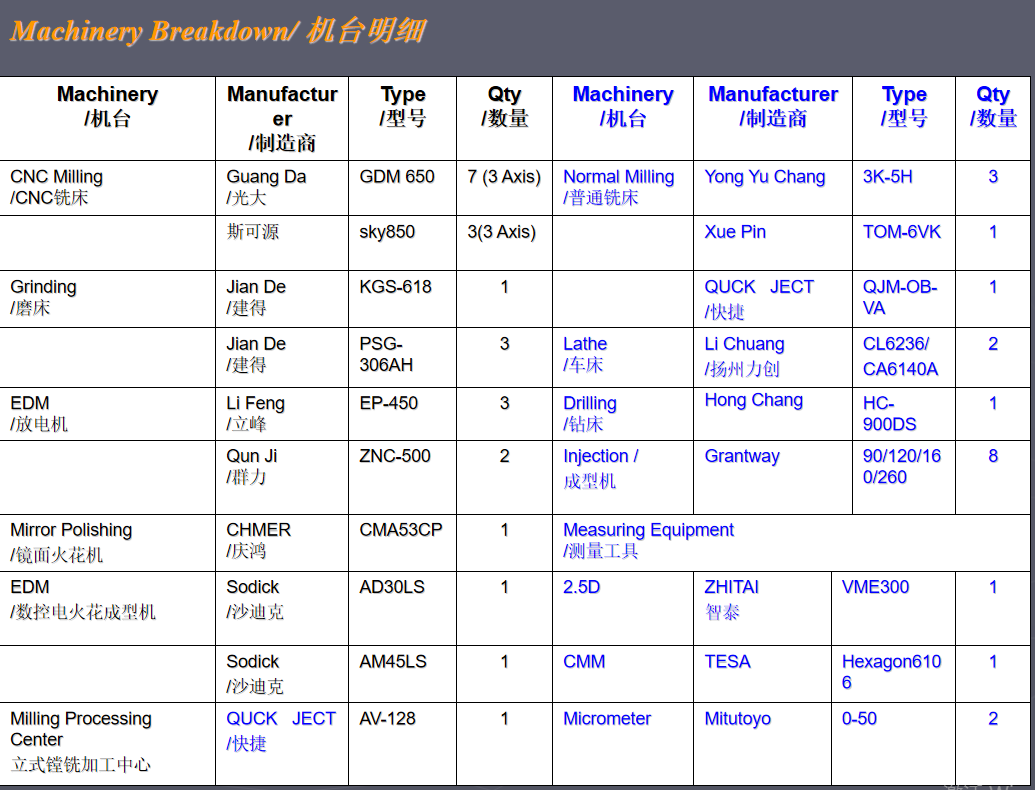Click the 'Guang Da' manufacturer cell

282,187
